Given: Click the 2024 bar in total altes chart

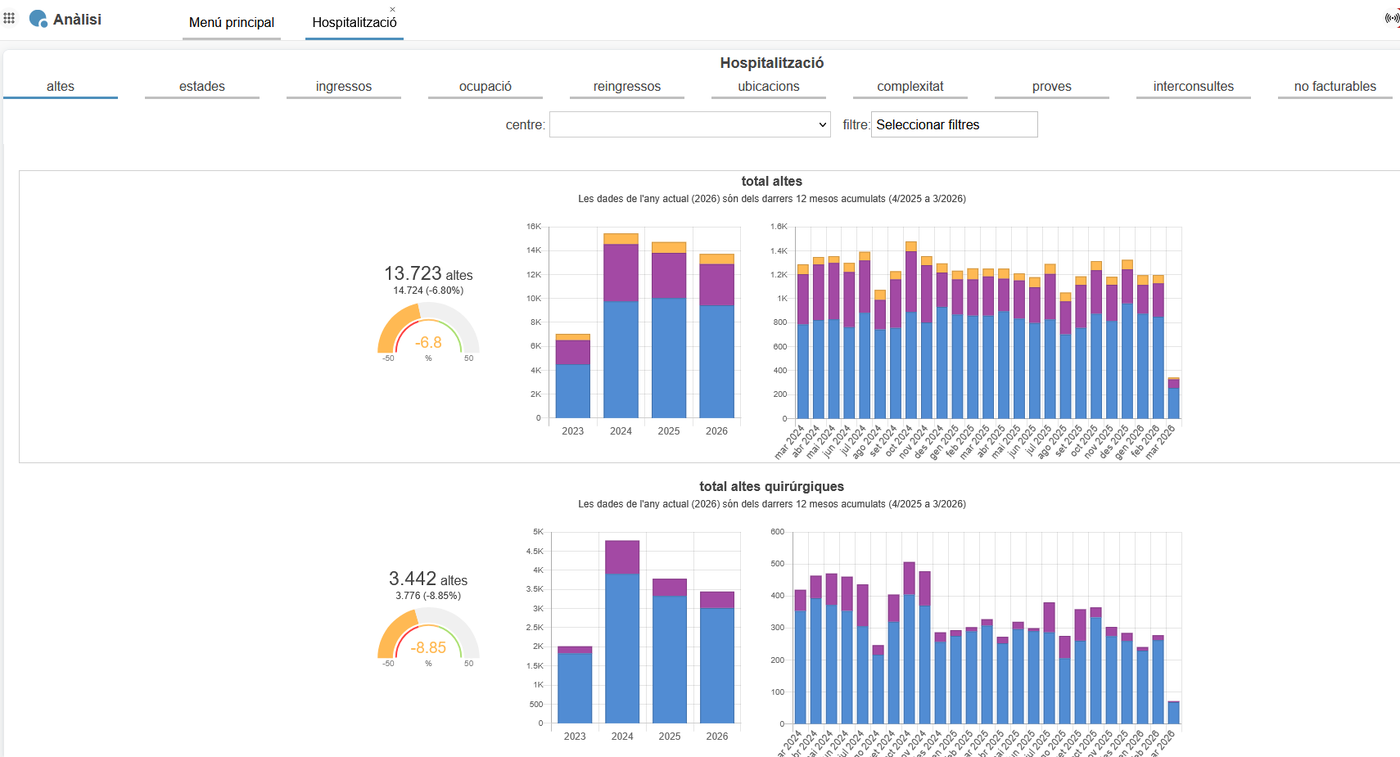Looking at the screenshot, I should click(x=621, y=326).
